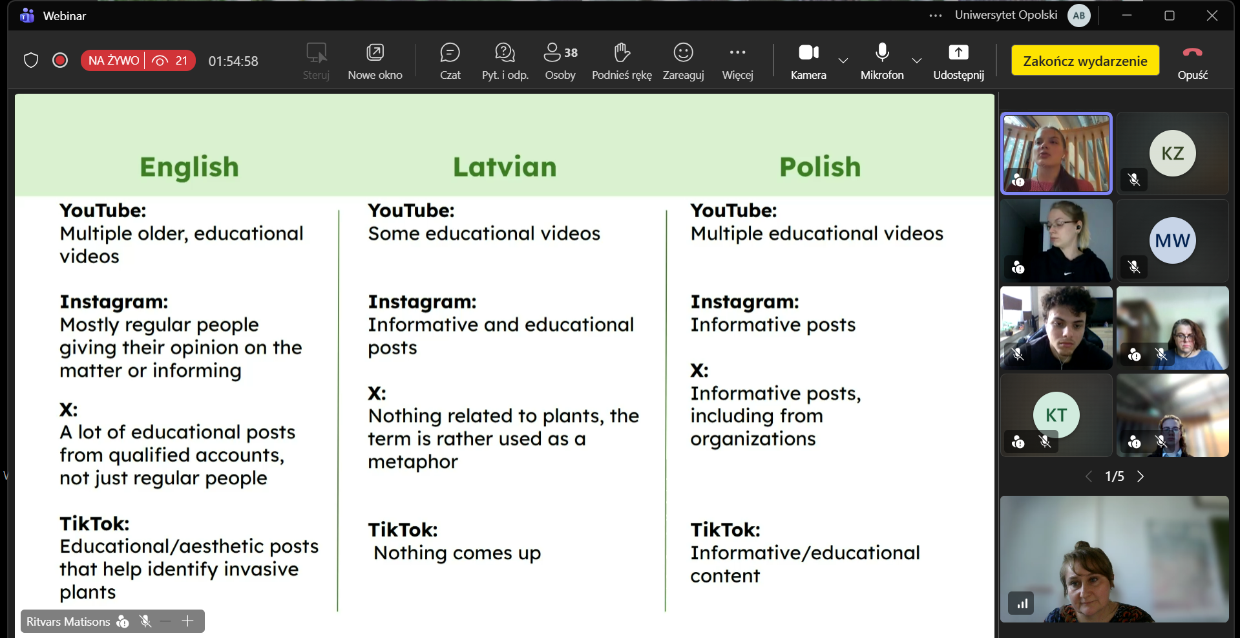Click the Webinar window title
Viewport: 1240px width, 638px height.
(64, 15)
